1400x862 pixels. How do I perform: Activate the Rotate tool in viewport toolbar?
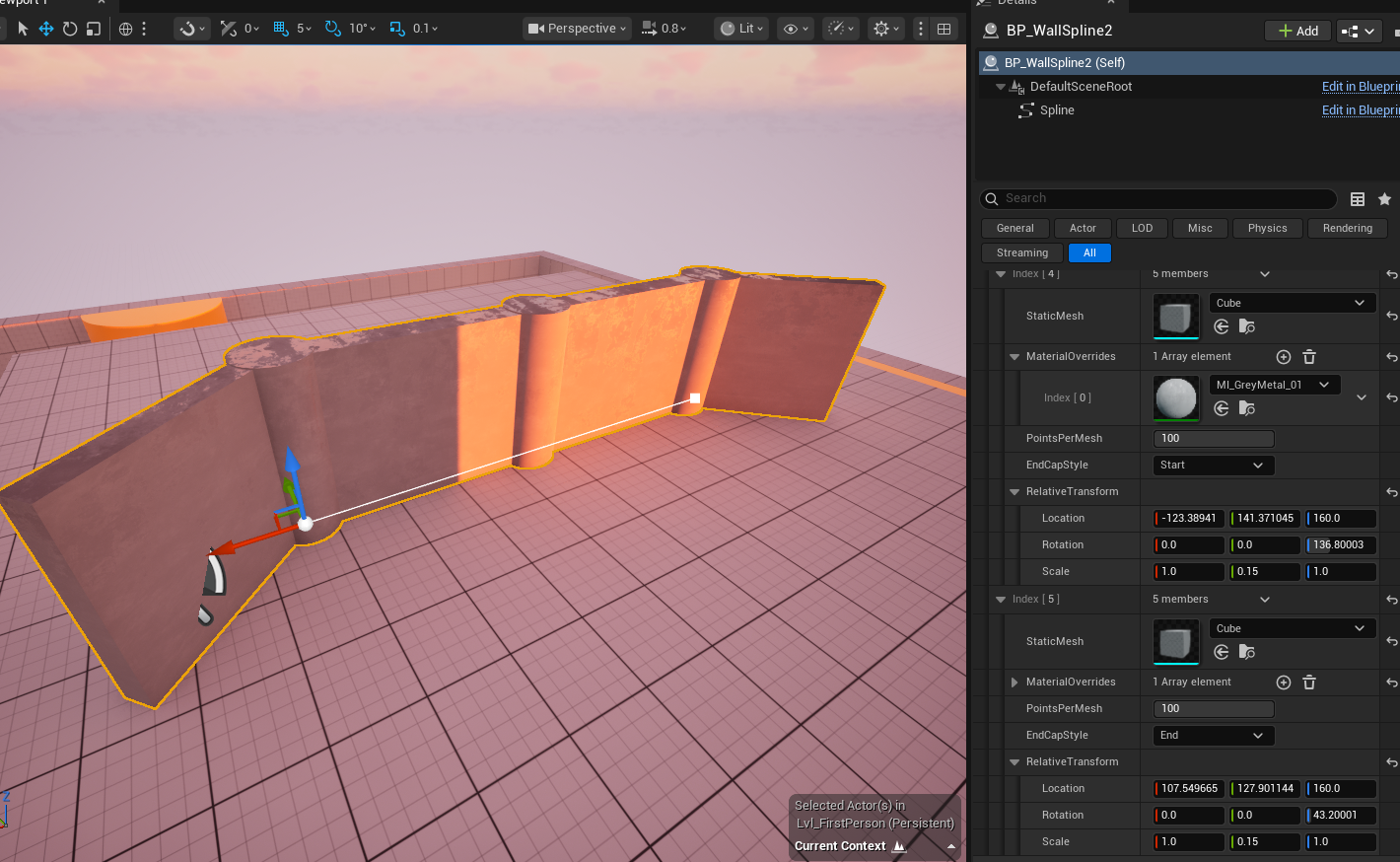(70, 29)
